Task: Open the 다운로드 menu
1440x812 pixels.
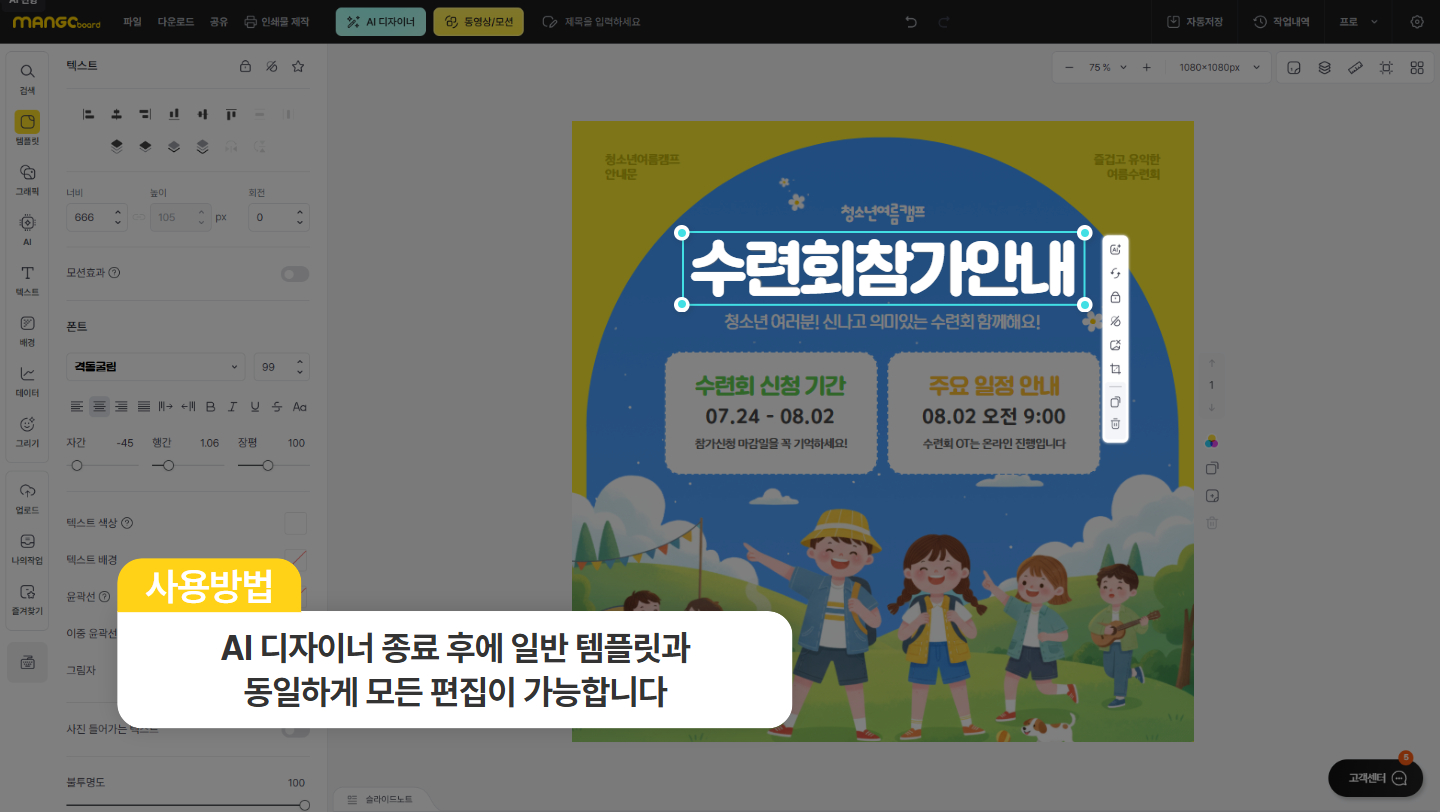Action: coord(176,21)
